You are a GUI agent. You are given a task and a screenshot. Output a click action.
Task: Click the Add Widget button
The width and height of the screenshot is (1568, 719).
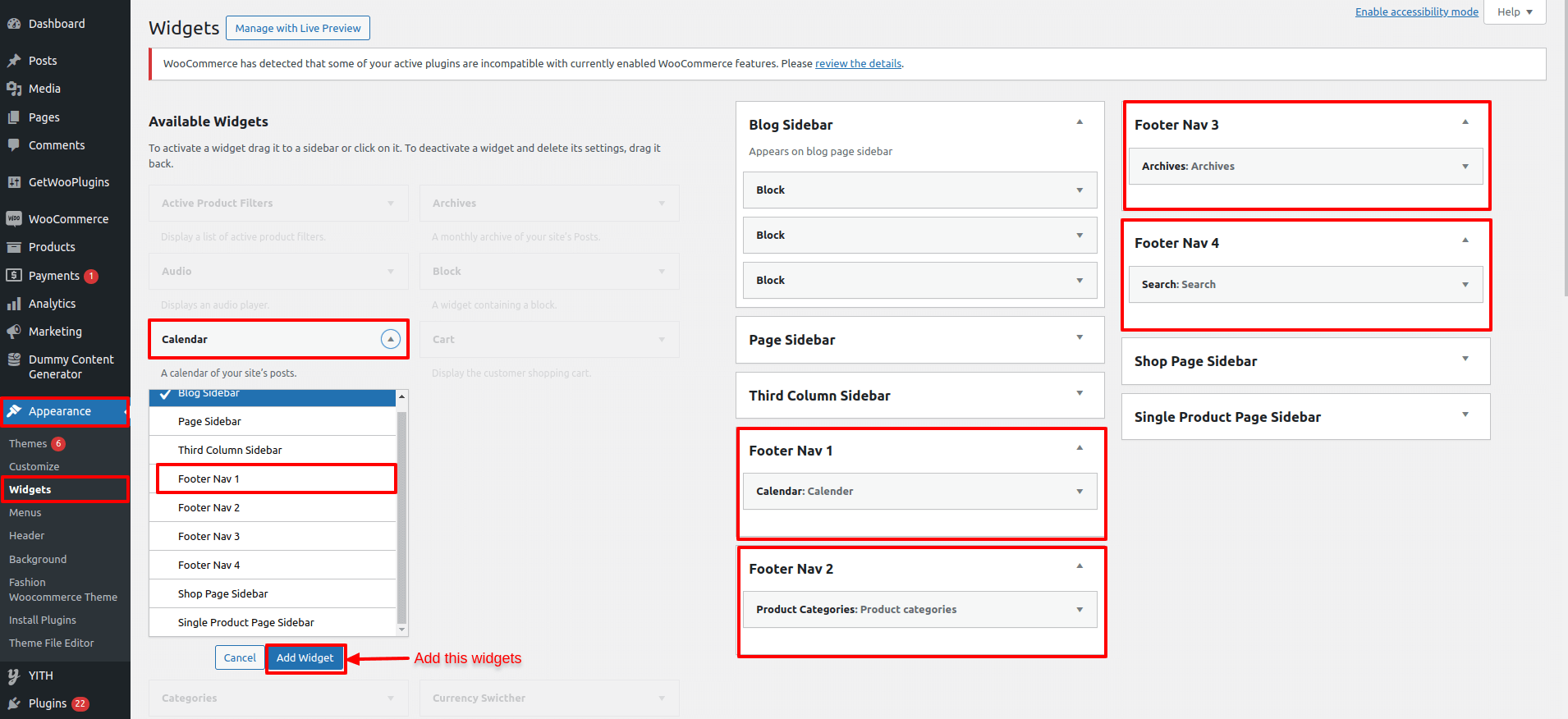point(305,657)
